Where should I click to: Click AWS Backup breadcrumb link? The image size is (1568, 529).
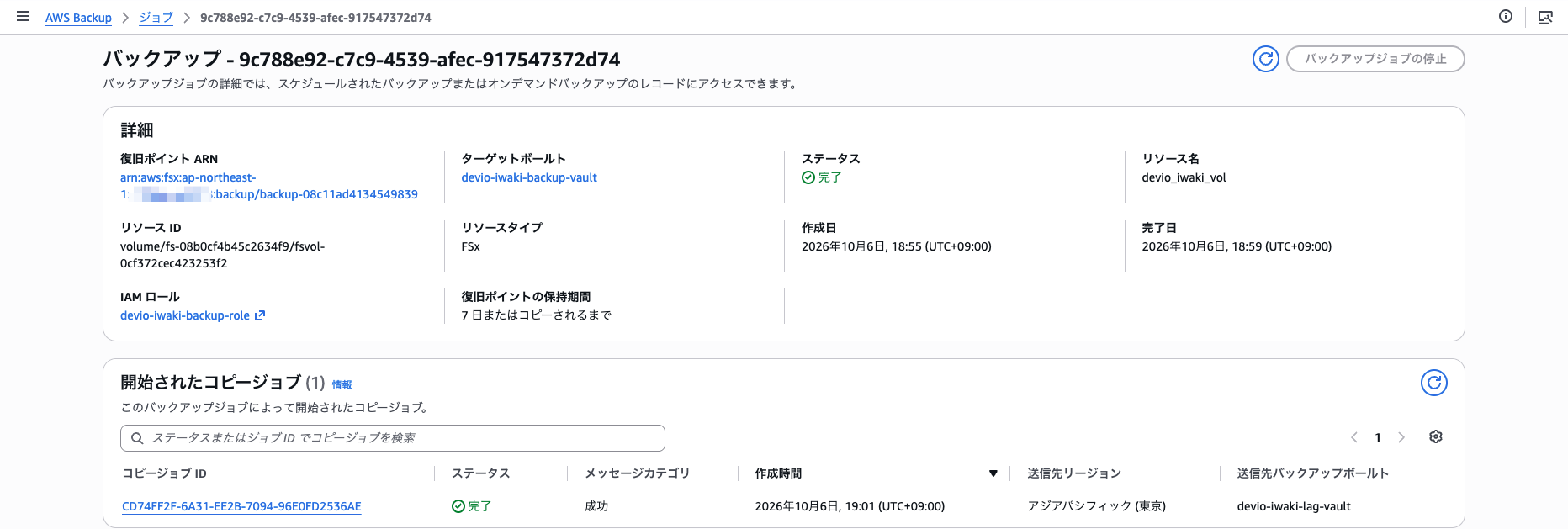(78, 18)
